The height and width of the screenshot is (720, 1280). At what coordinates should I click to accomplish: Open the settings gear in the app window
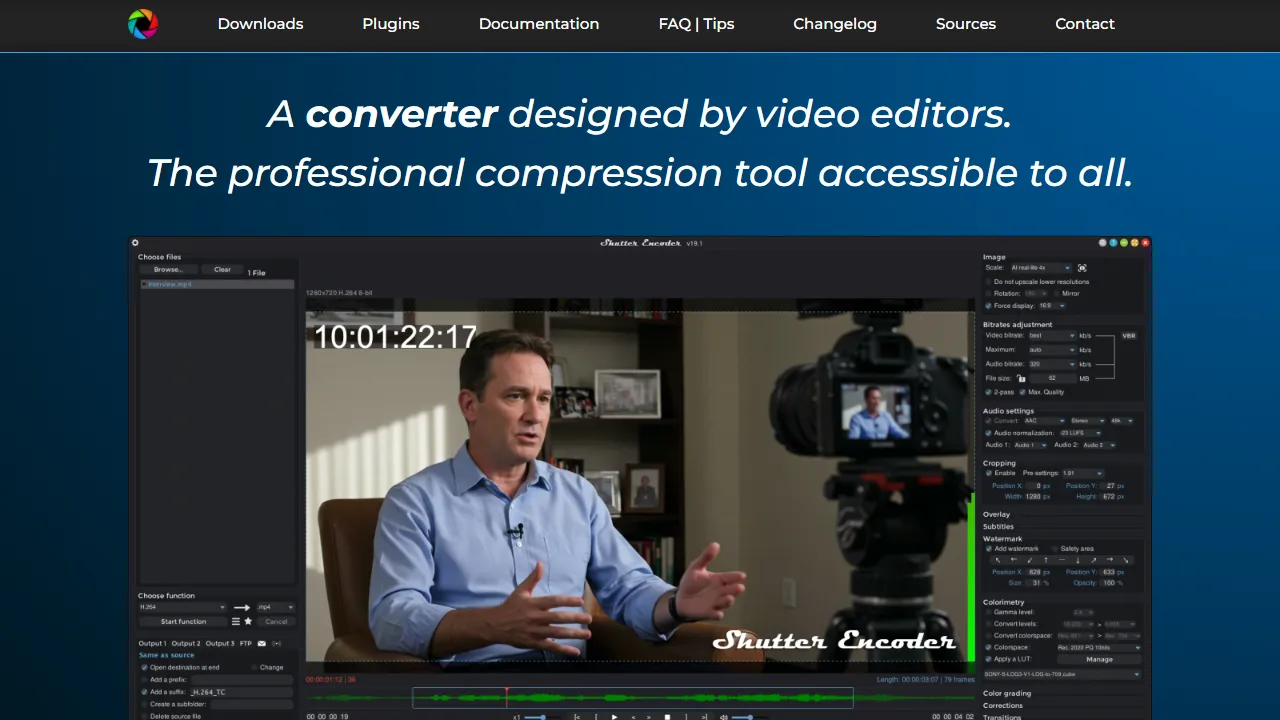135,243
